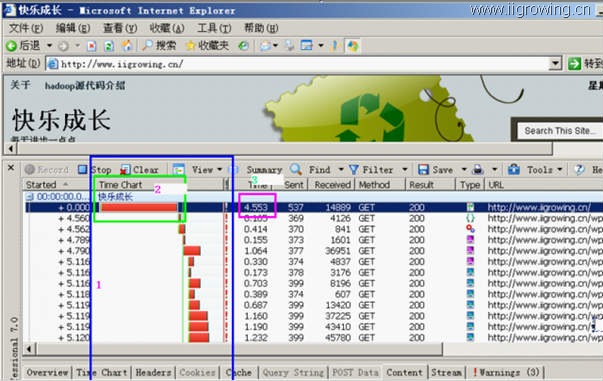Click the page's horizontal scroll left arrow

pos(11,148)
